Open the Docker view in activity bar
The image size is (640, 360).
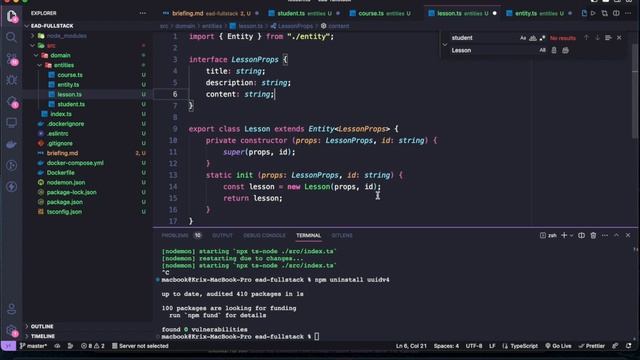pyautogui.click(x=11, y=144)
